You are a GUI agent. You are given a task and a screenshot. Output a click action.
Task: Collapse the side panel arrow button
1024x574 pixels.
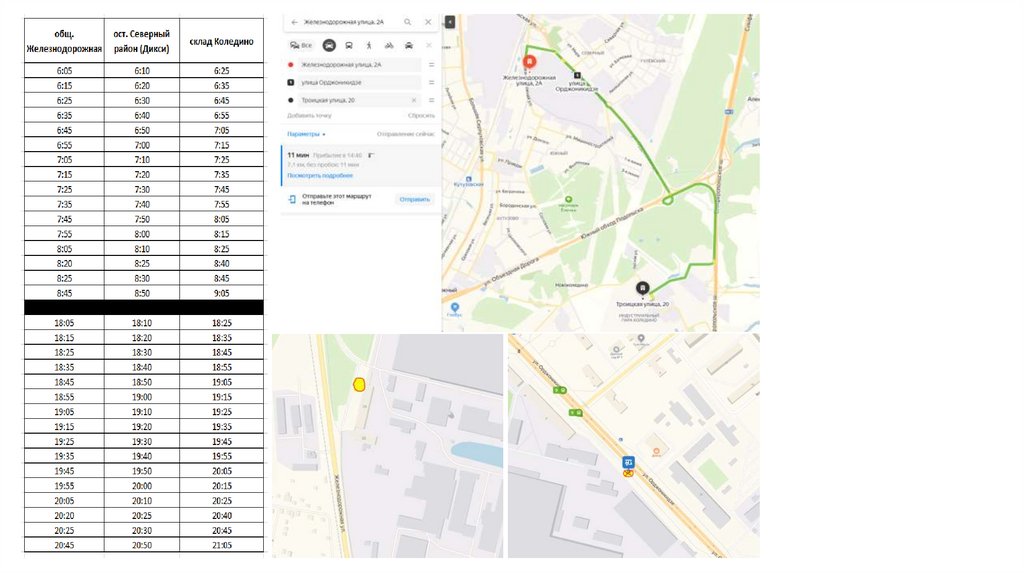pos(450,22)
